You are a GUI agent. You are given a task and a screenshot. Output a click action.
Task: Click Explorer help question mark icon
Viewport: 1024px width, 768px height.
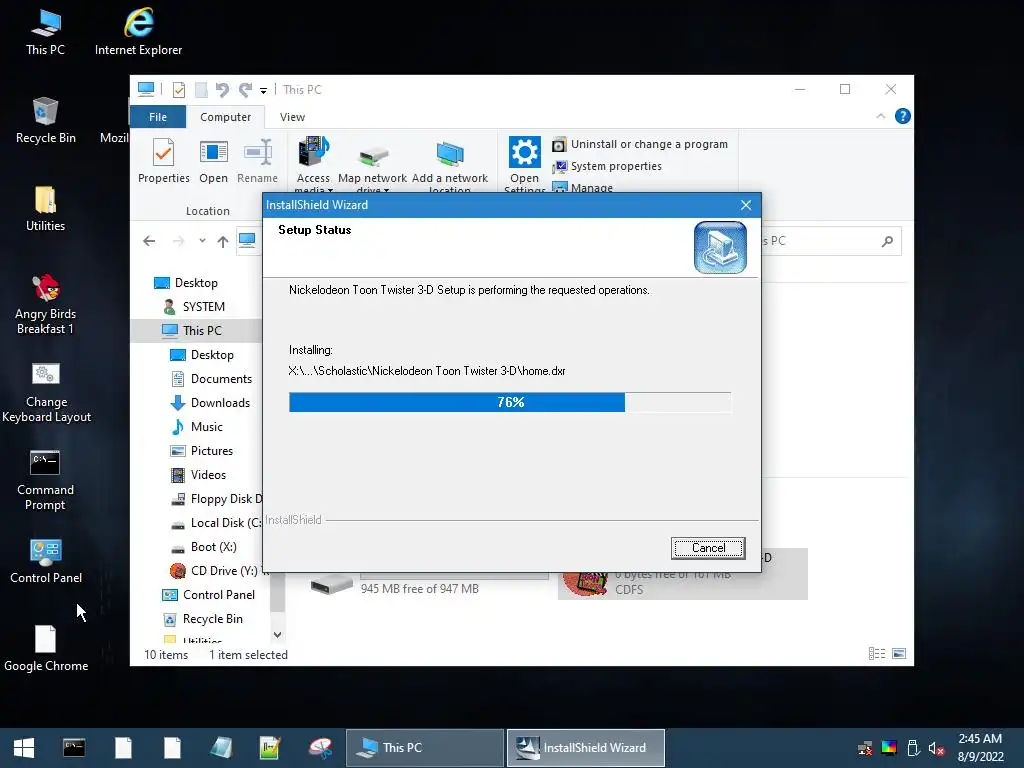[903, 116]
